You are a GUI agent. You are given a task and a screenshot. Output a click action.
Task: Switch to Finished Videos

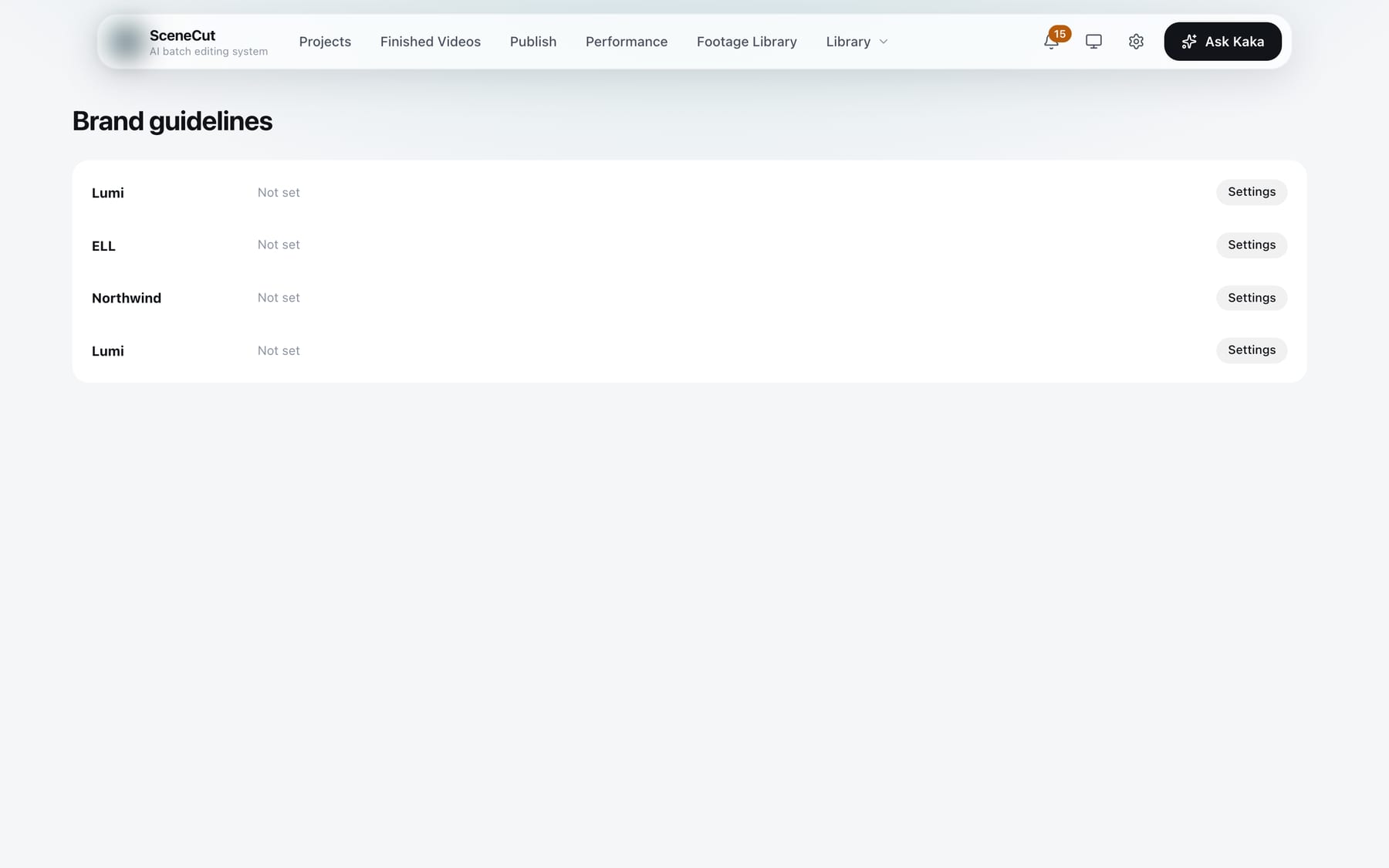[431, 42]
